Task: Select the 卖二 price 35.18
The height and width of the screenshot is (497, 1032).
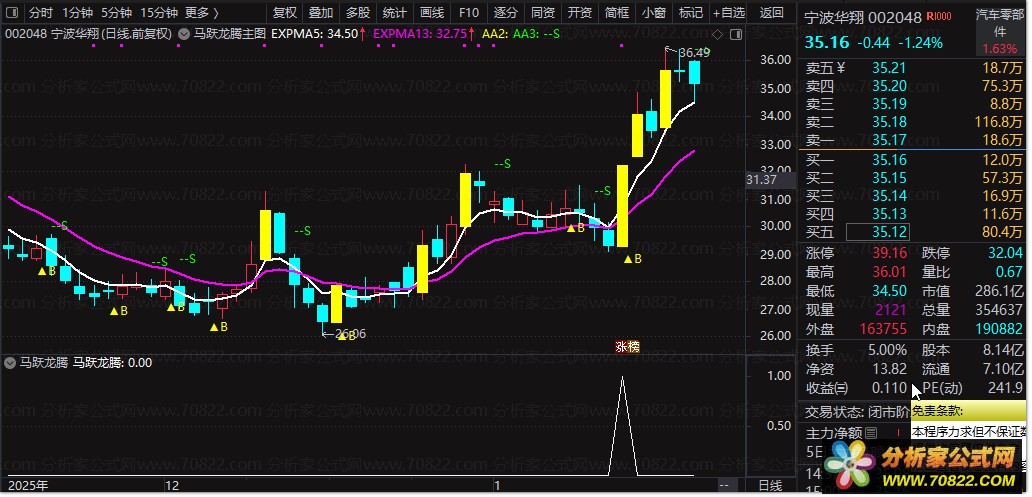Action: [x=889, y=122]
